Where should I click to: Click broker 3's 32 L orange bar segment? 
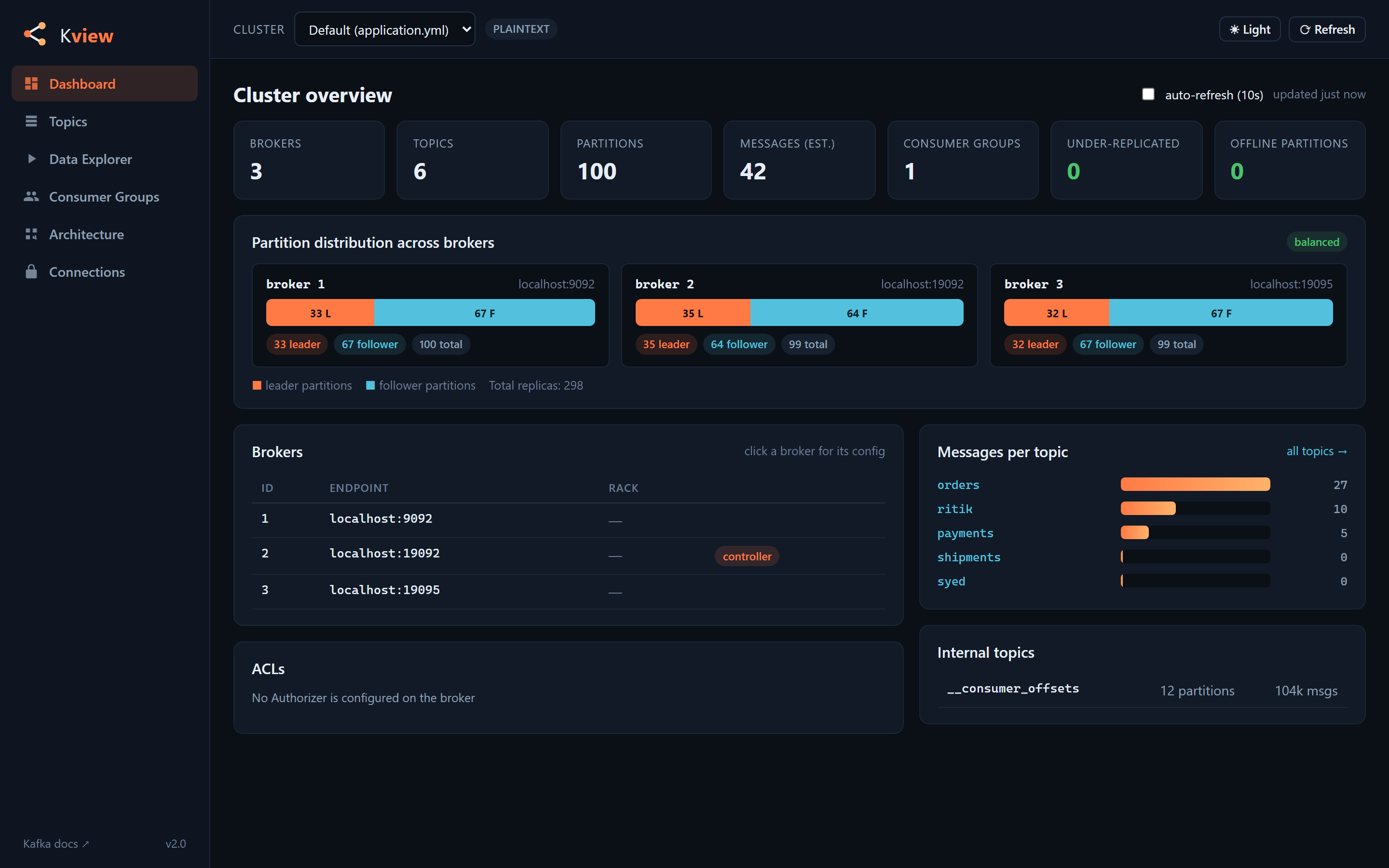pos(1056,313)
